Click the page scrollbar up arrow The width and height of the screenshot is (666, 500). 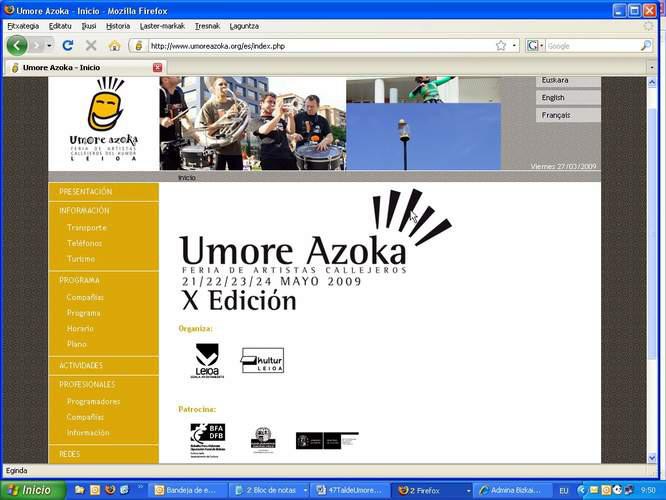click(x=652, y=82)
